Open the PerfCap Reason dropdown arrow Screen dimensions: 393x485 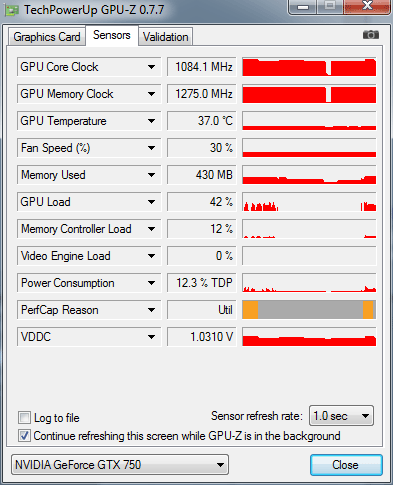[x=151, y=310]
